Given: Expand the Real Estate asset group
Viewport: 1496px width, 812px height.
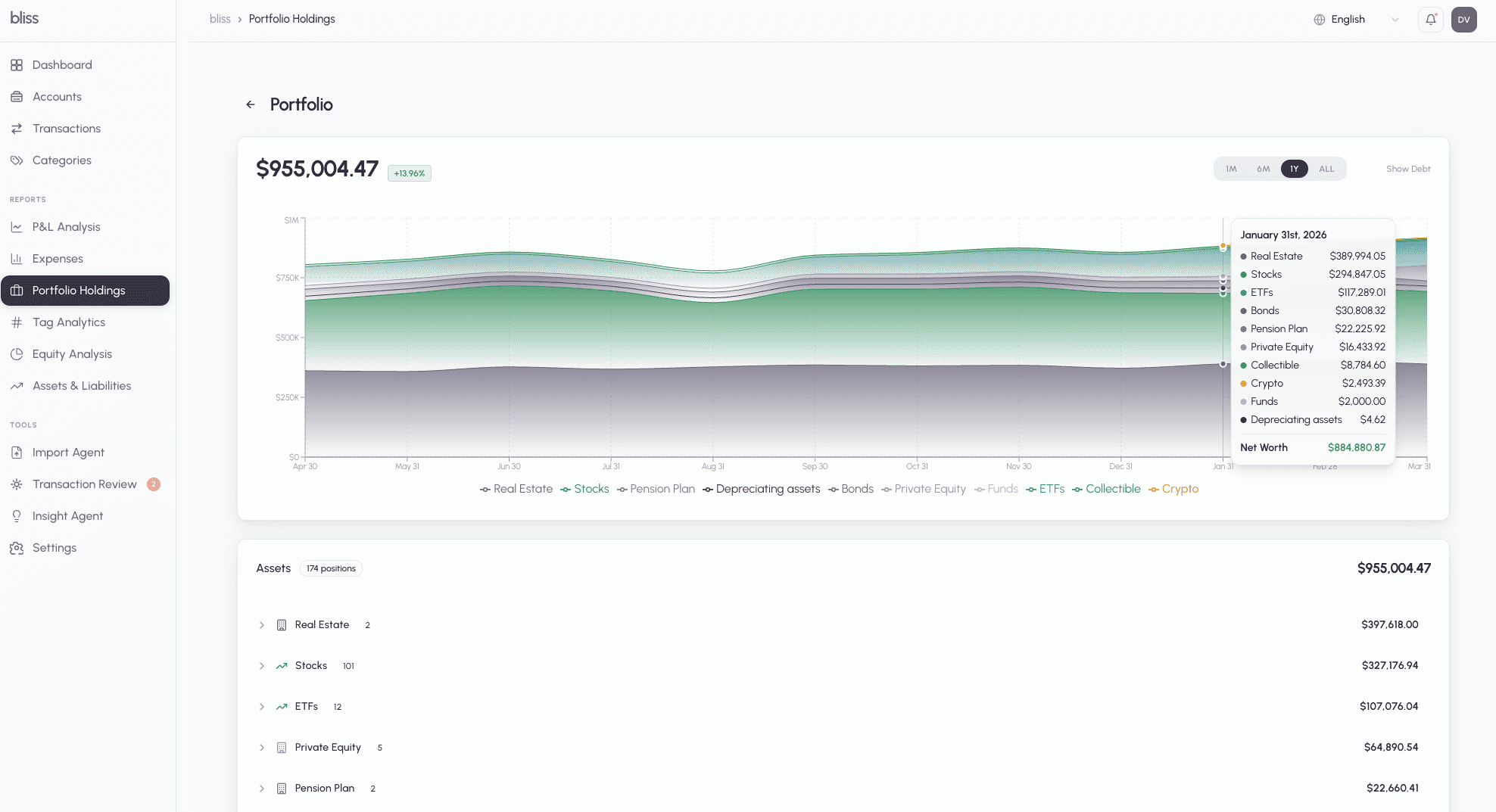Looking at the screenshot, I should (x=262, y=625).
